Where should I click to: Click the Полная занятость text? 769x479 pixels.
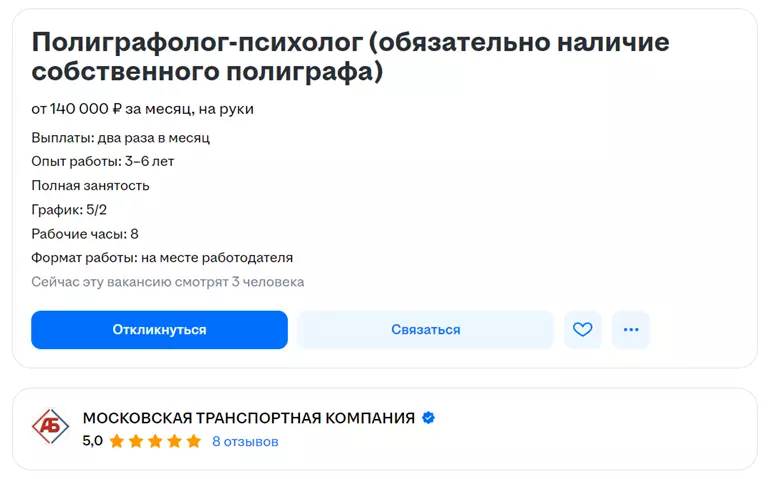[x=90, y=186]
